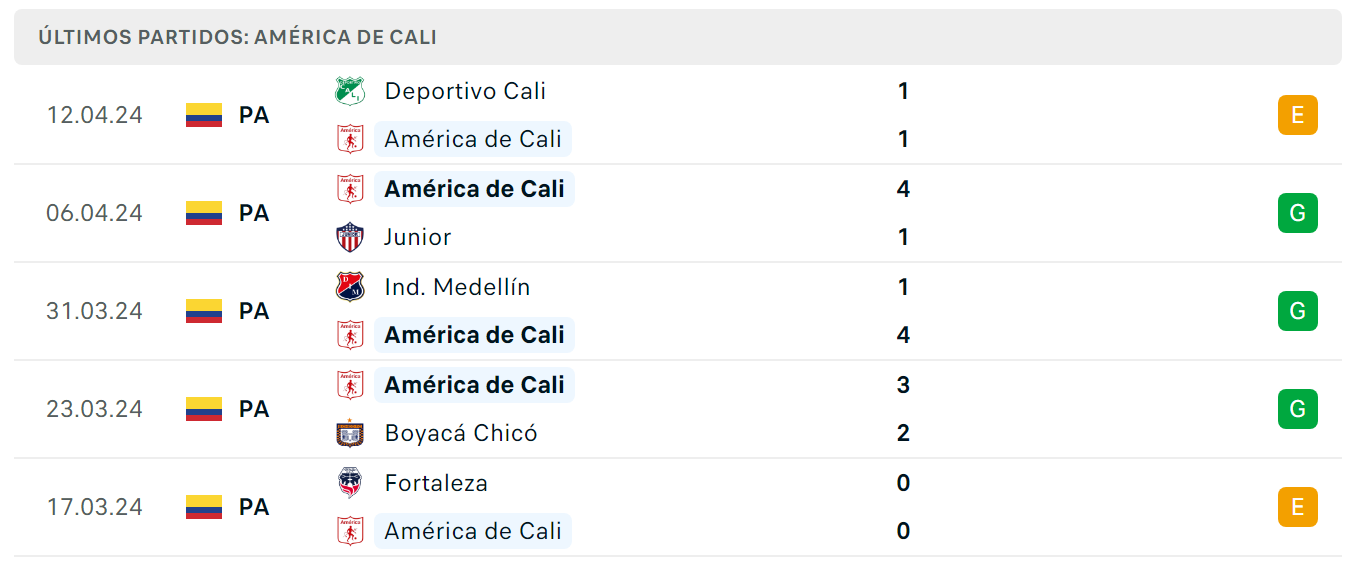Select the Fortaleza team name
Image resolution: width=1356 pixels, height=574 pixels.
pyautogui.click(x=436, y=483)
